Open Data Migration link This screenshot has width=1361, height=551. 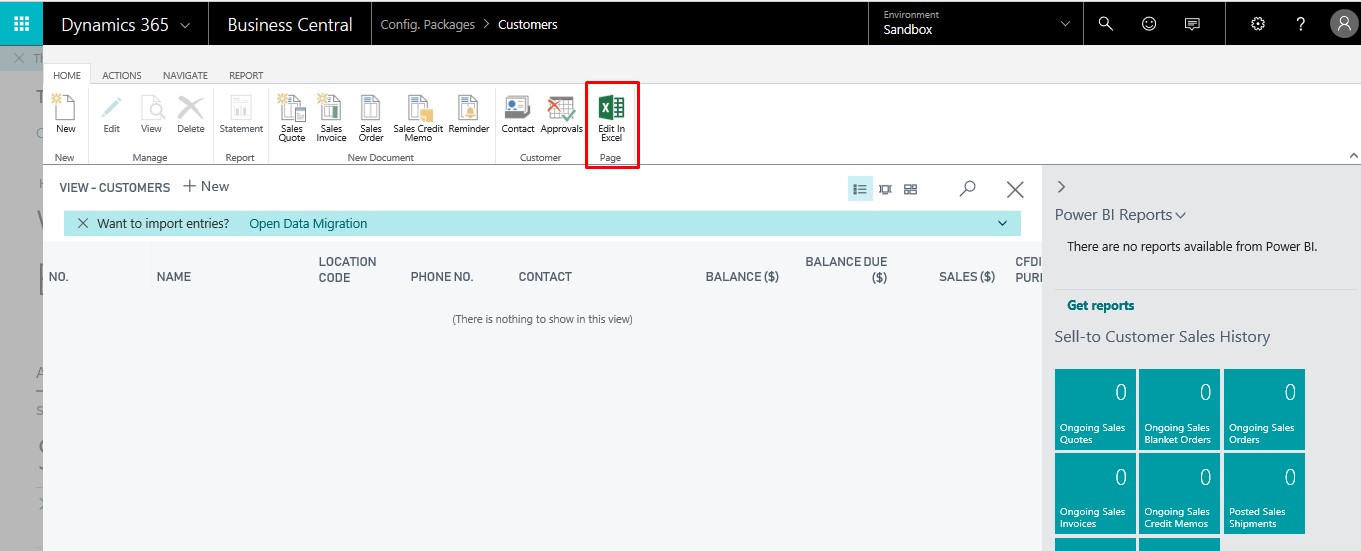pyautogui.click(x=308, y=223)
